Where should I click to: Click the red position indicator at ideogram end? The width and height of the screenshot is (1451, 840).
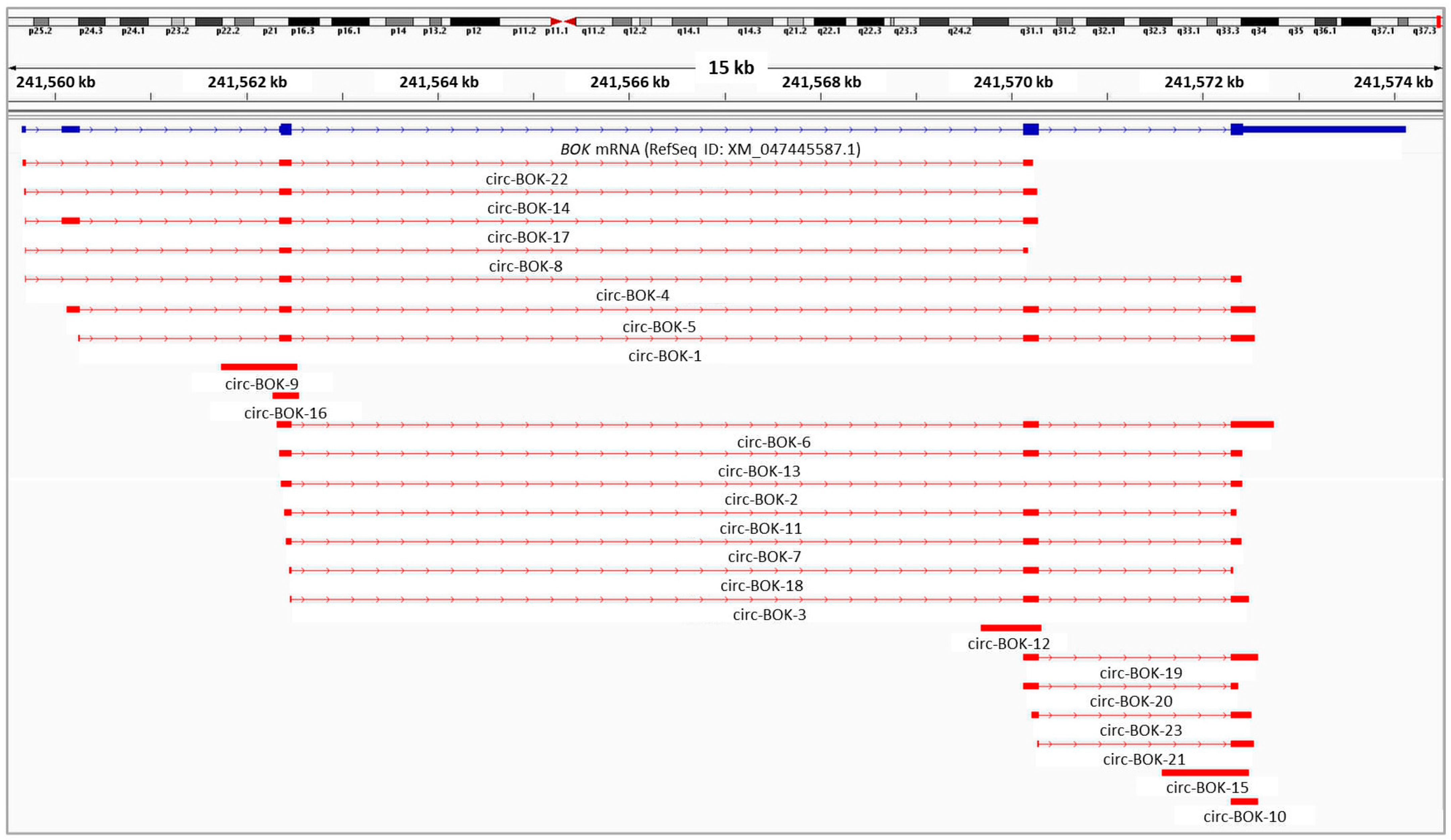tap(1438, 21)
